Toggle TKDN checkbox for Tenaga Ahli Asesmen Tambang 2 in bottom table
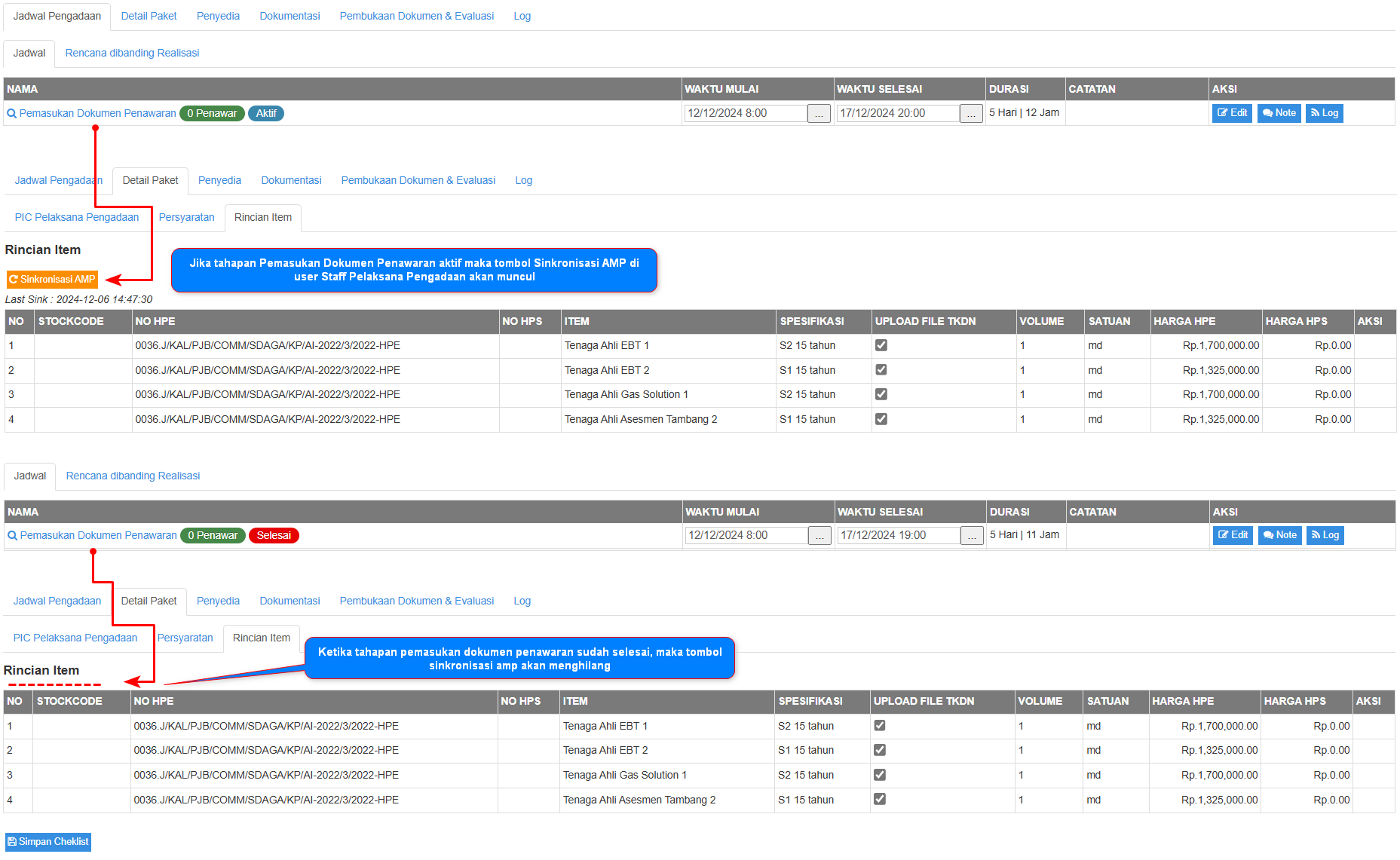 coord(879,799)
